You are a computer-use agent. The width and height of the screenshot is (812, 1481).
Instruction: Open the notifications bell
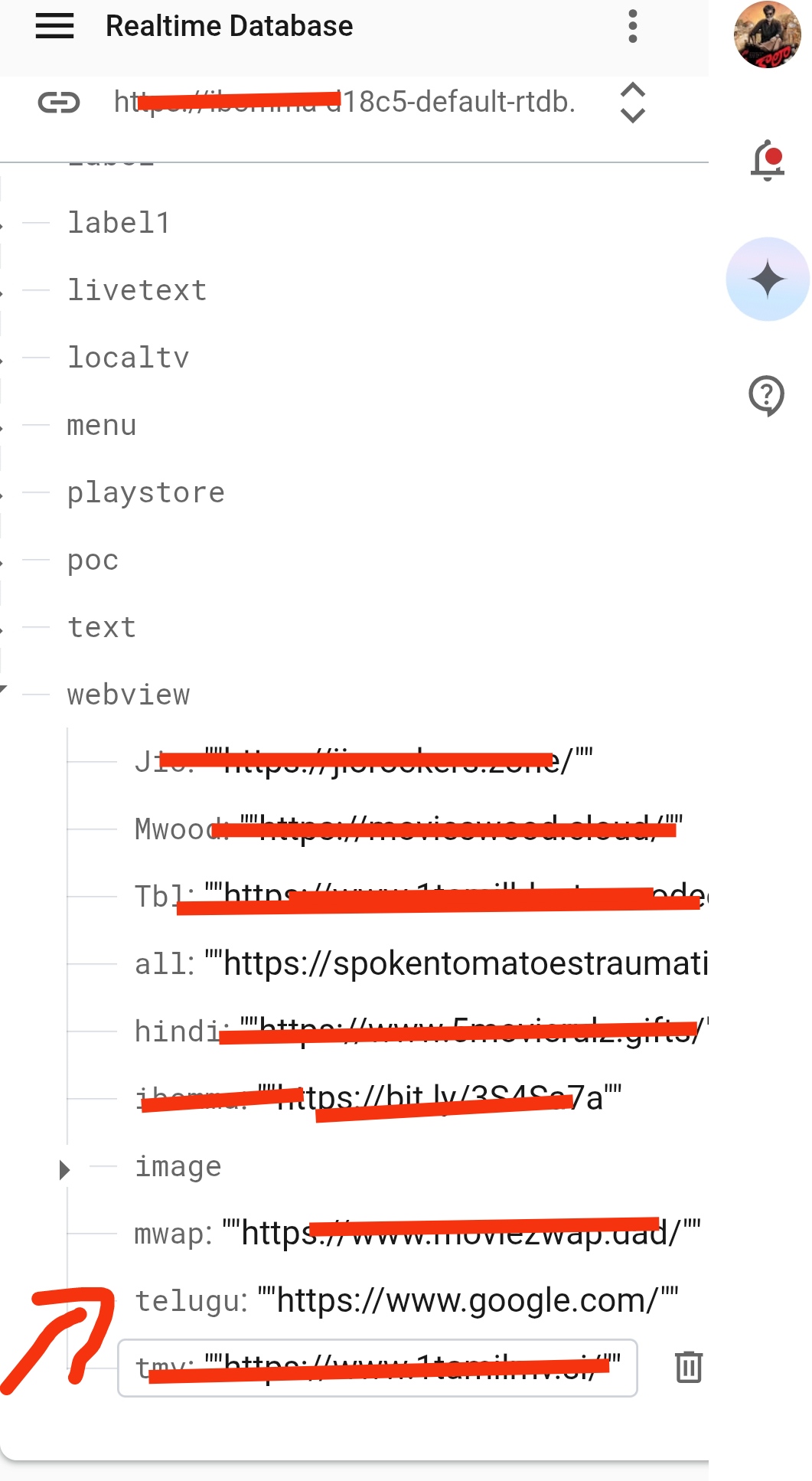768,161
